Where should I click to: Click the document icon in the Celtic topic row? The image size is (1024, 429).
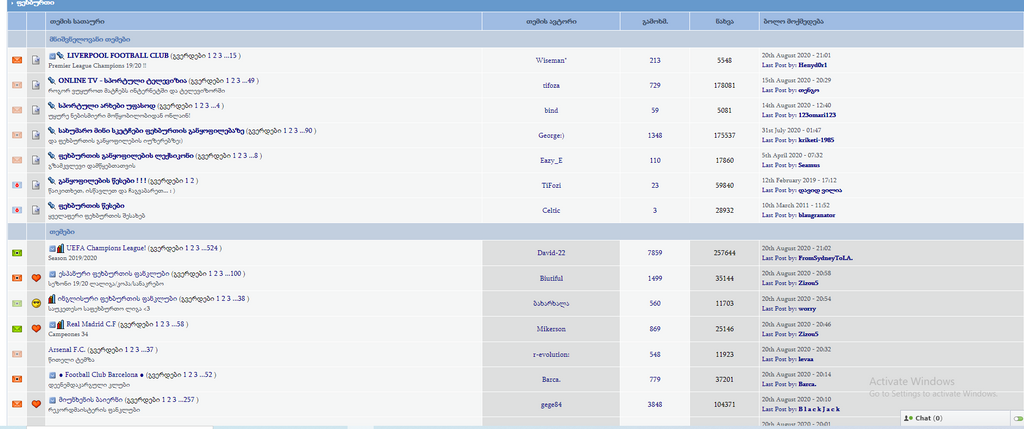(37, 210)
